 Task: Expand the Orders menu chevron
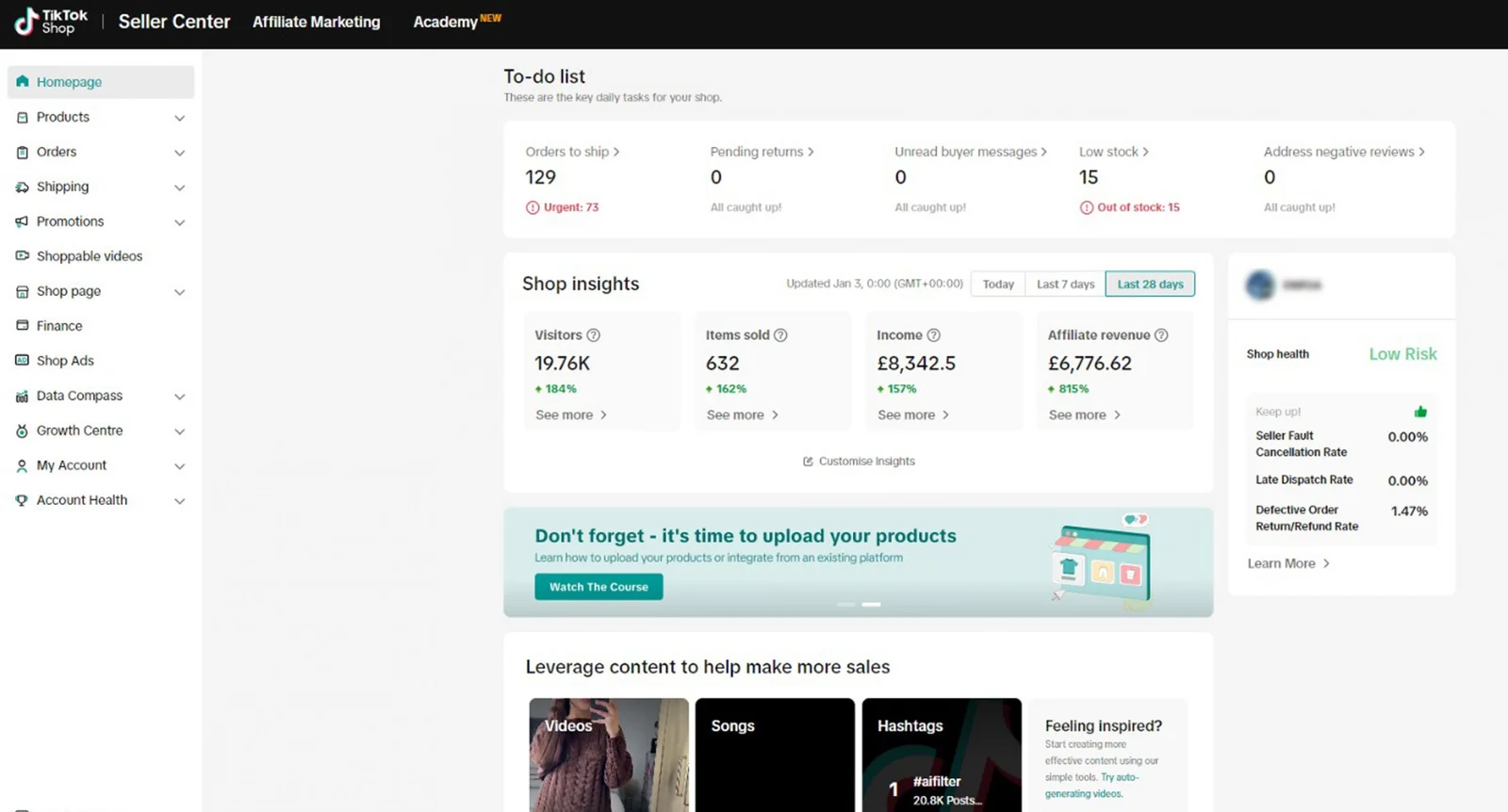(179, 153)
